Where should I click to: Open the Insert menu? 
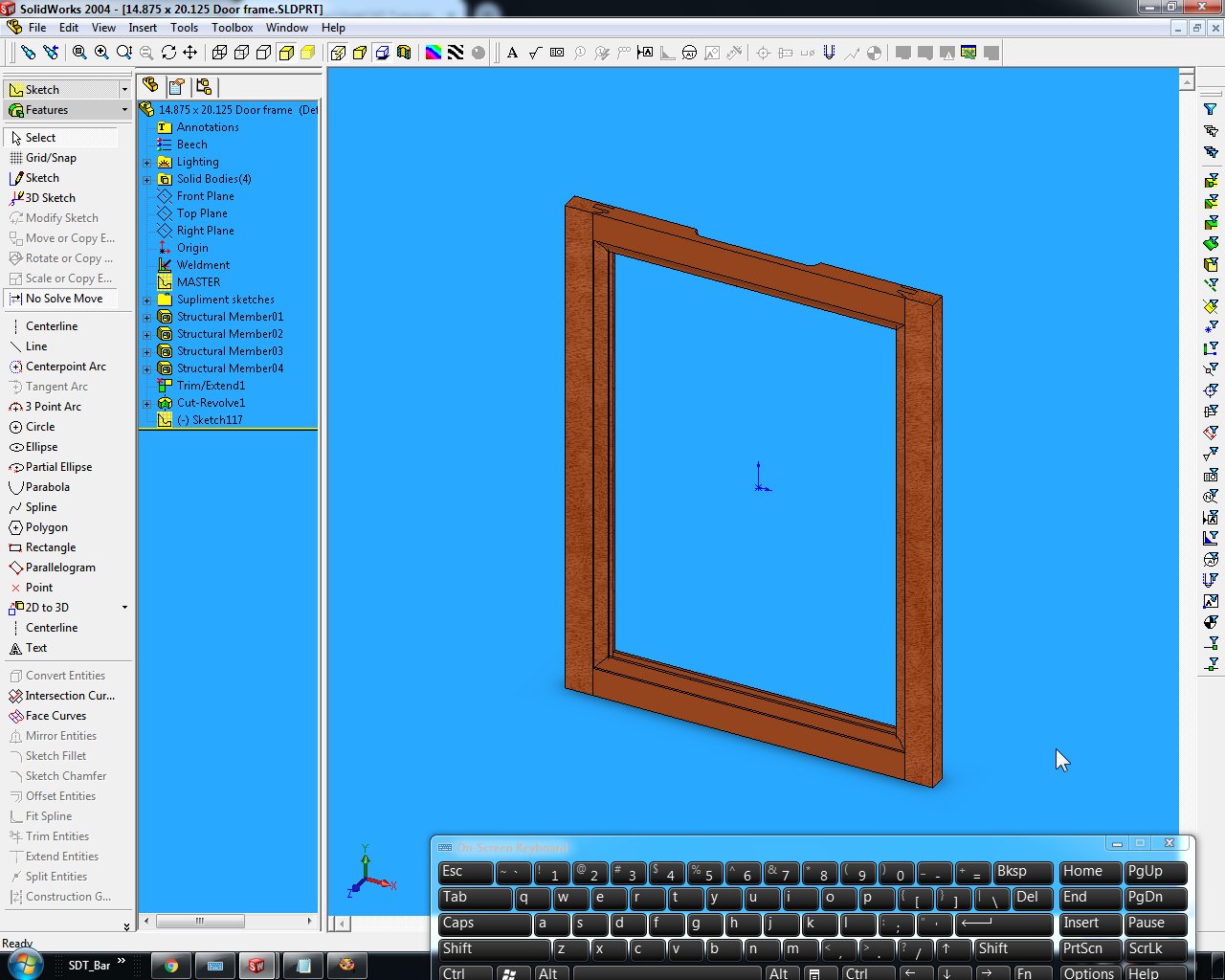coord(143,28)
